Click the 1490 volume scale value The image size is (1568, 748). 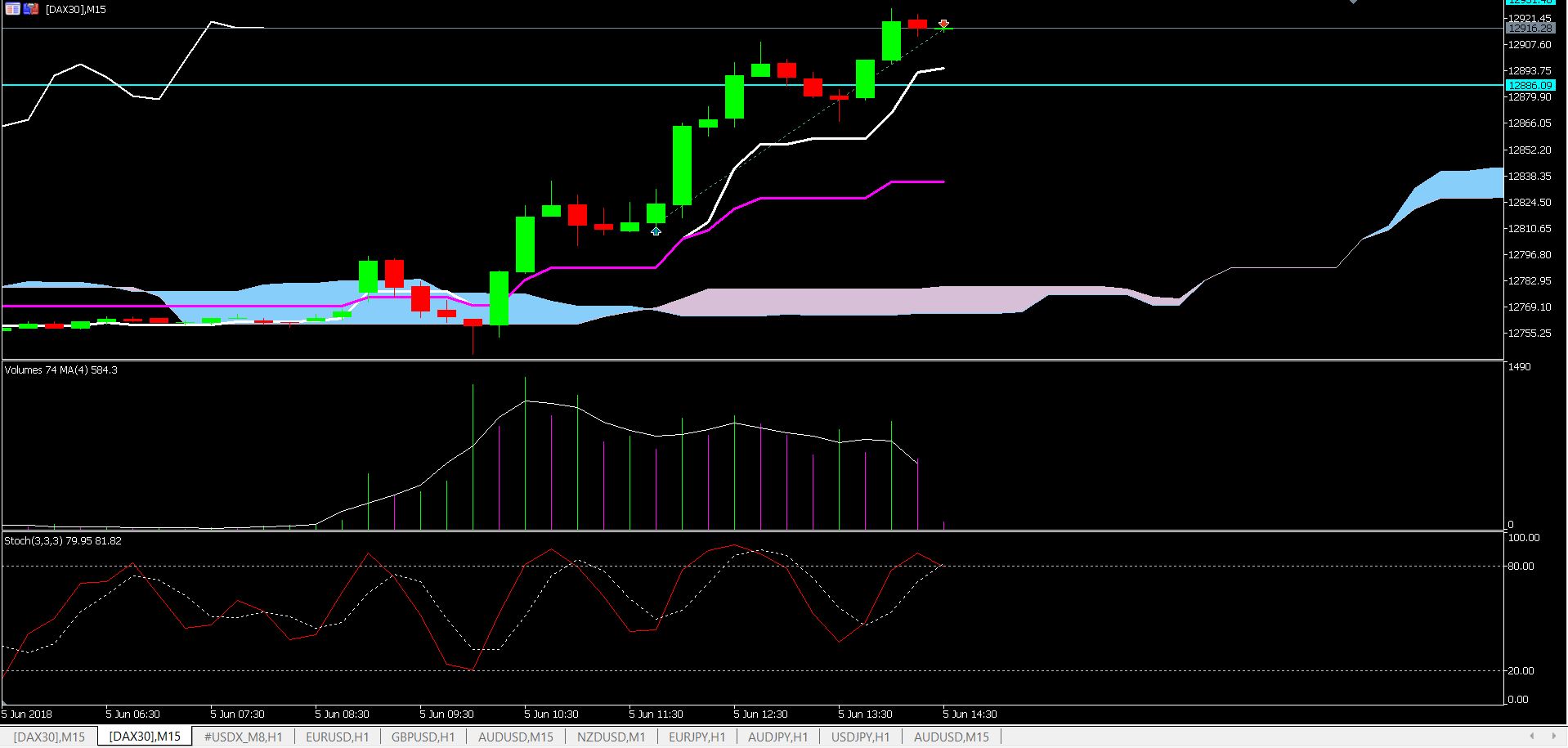(1520, 367)
